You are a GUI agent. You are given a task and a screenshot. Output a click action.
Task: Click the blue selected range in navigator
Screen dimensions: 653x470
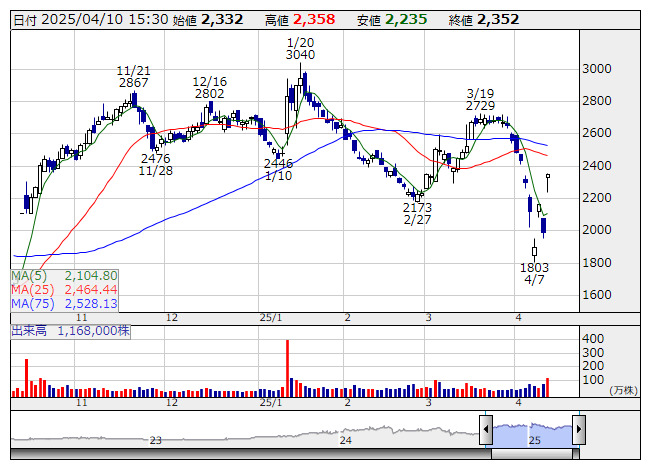pos(533,435)
